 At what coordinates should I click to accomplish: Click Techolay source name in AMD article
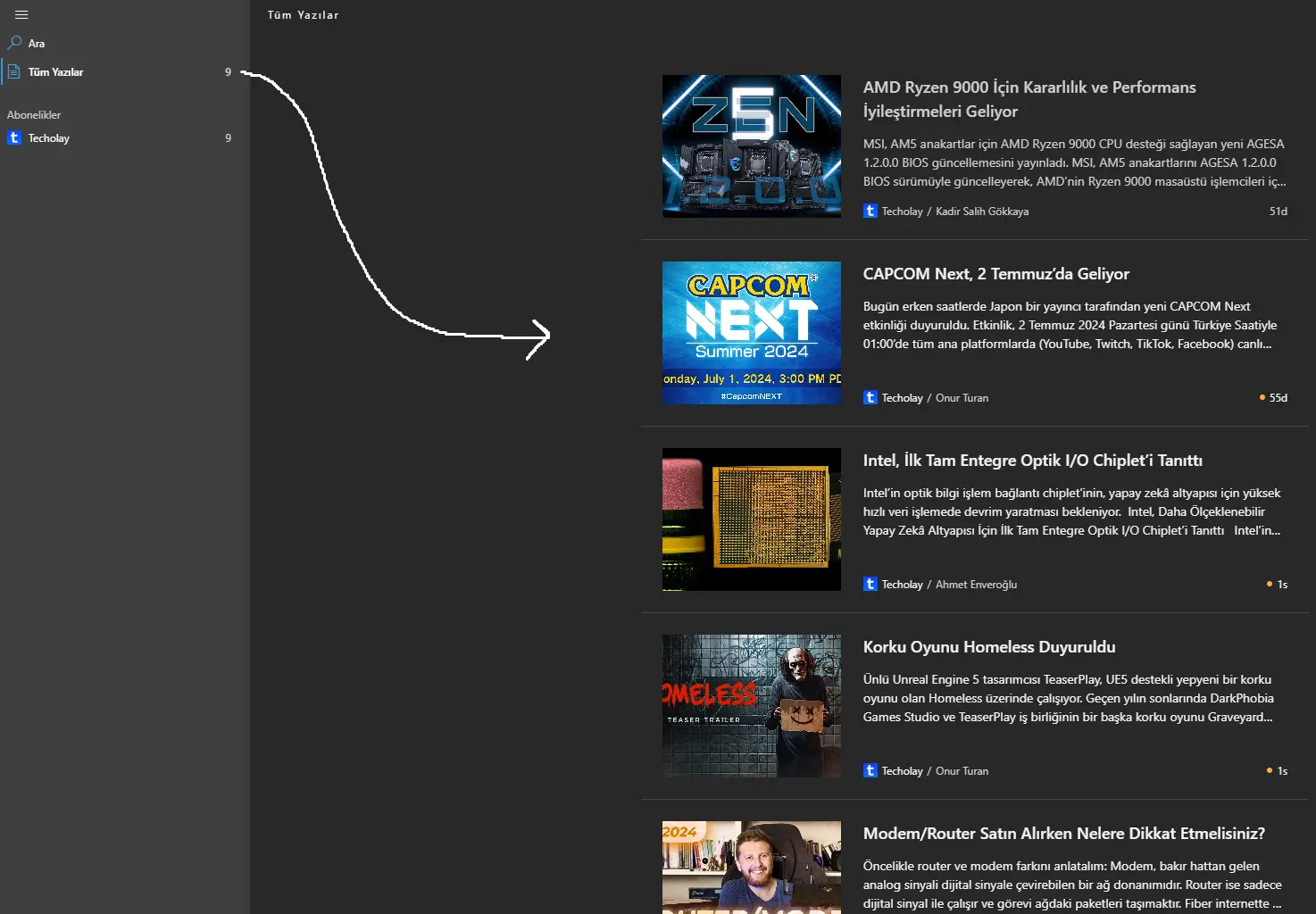click(x=902, y=212)
